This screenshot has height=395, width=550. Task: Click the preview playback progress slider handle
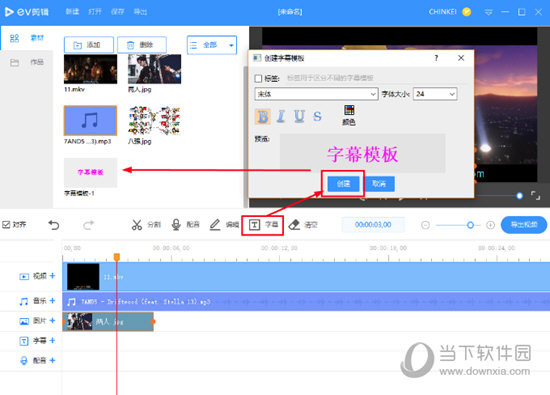click(519, 196)
